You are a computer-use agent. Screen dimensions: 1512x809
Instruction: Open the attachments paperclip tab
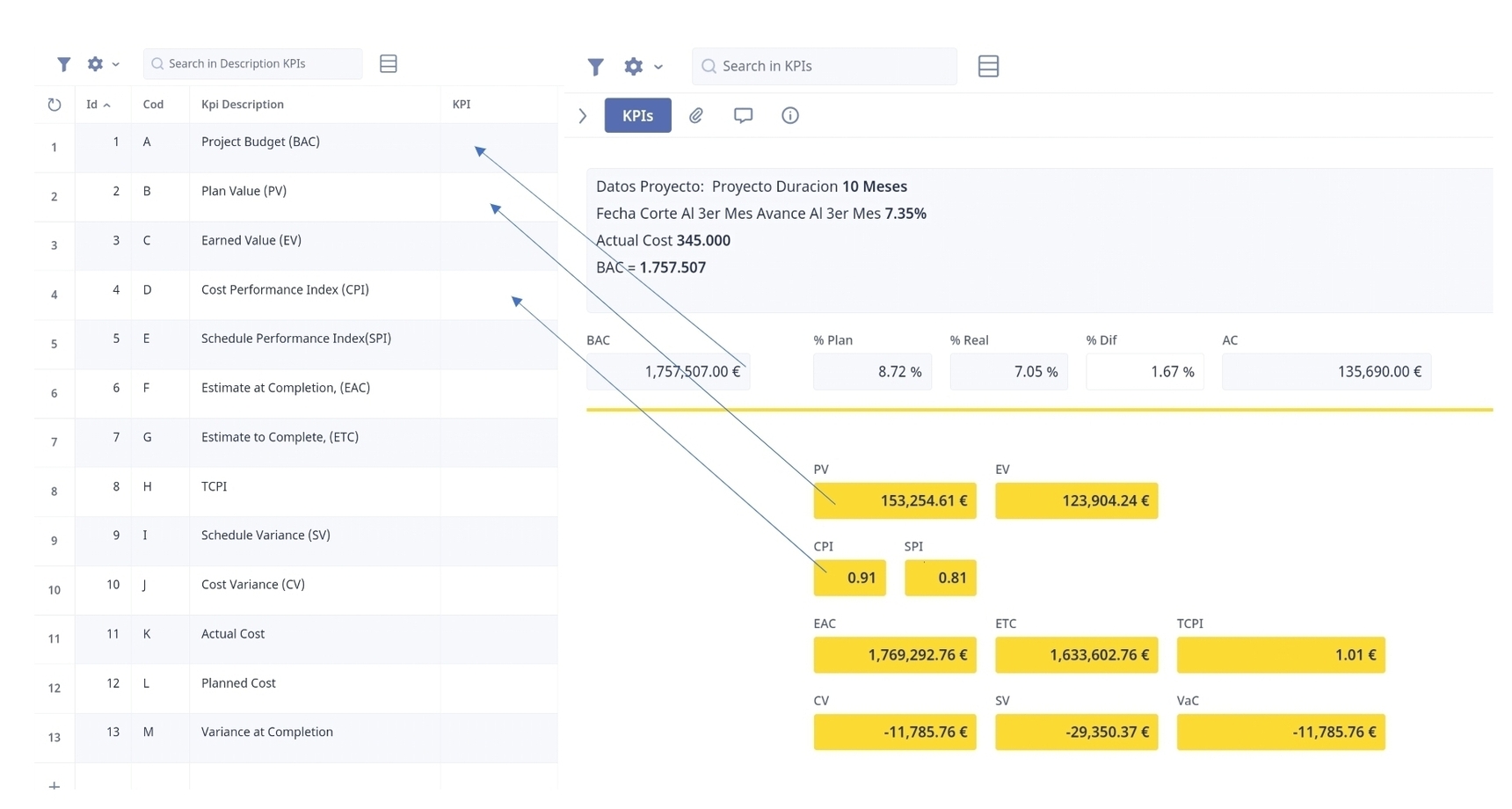coord(695,116)
